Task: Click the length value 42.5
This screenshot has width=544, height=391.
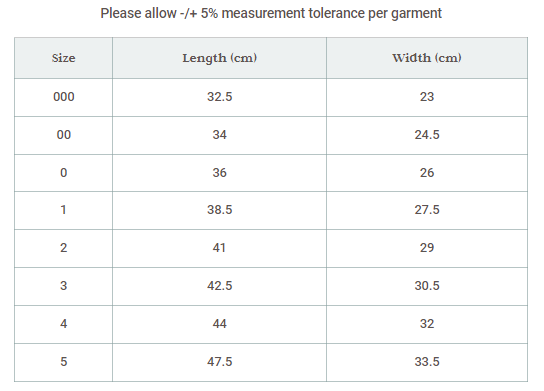Action: coord(220,286)
